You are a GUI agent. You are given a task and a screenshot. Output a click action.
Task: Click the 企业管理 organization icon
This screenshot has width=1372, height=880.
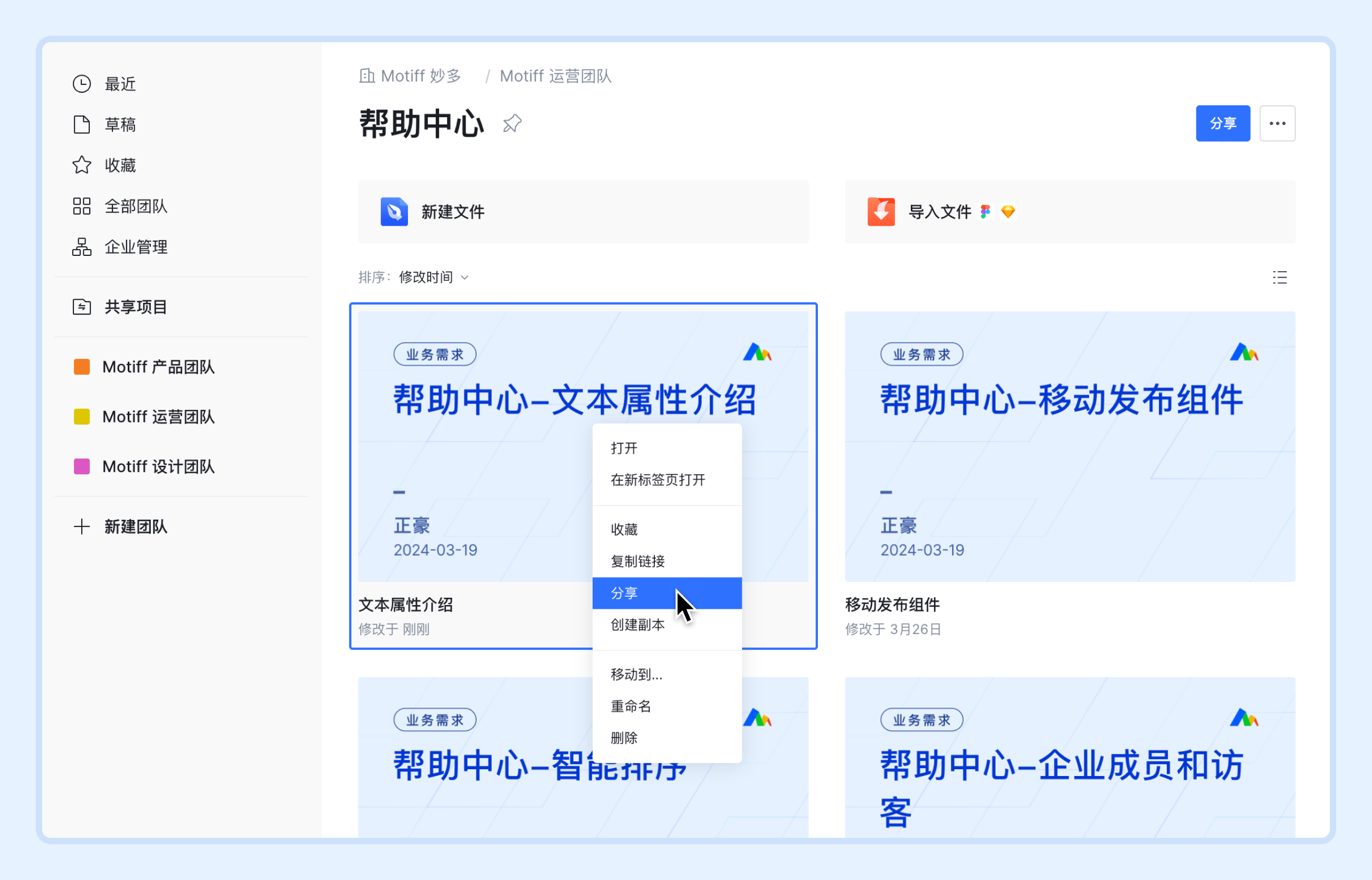point(82,247)
